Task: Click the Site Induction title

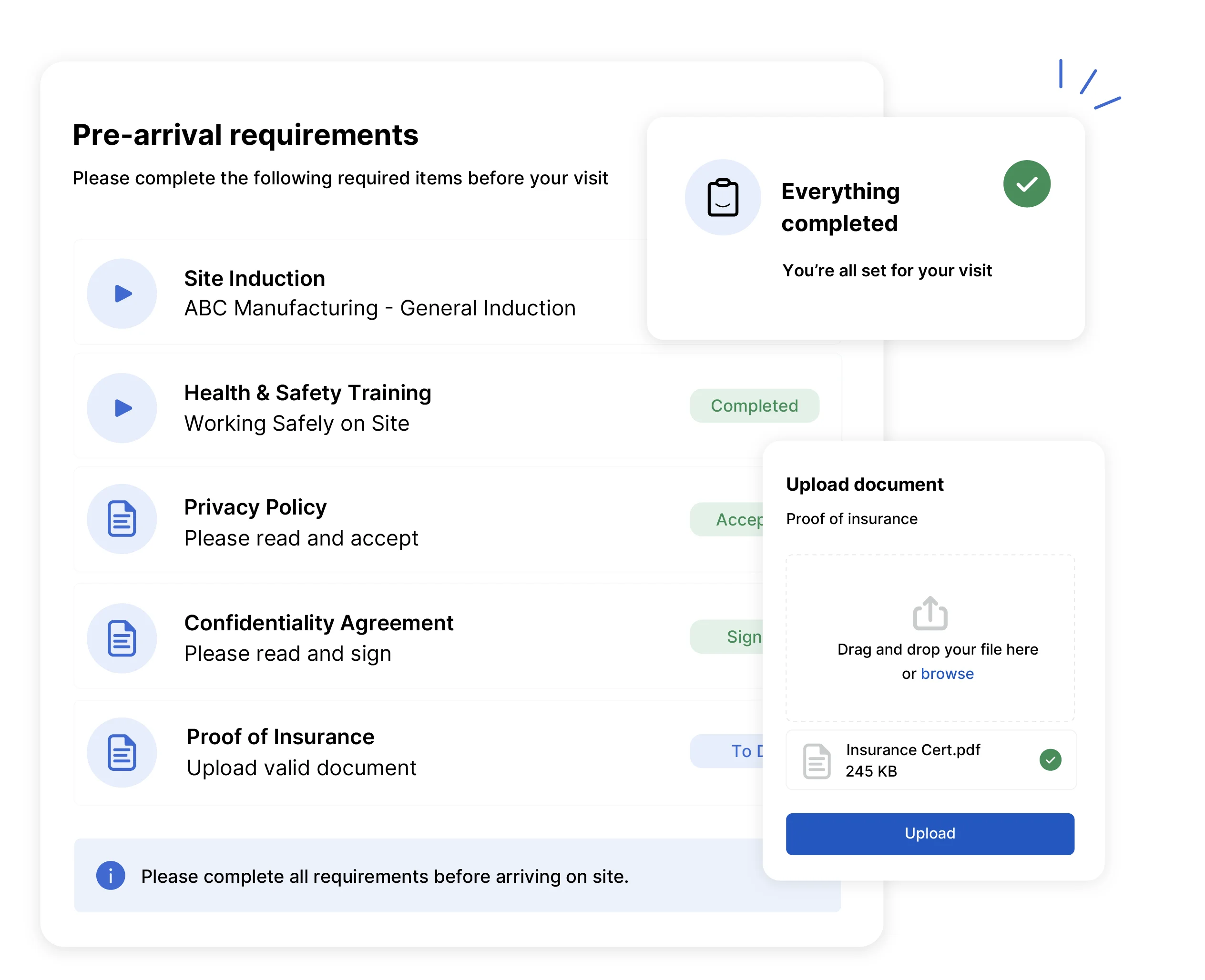Action: coord(255,278)
